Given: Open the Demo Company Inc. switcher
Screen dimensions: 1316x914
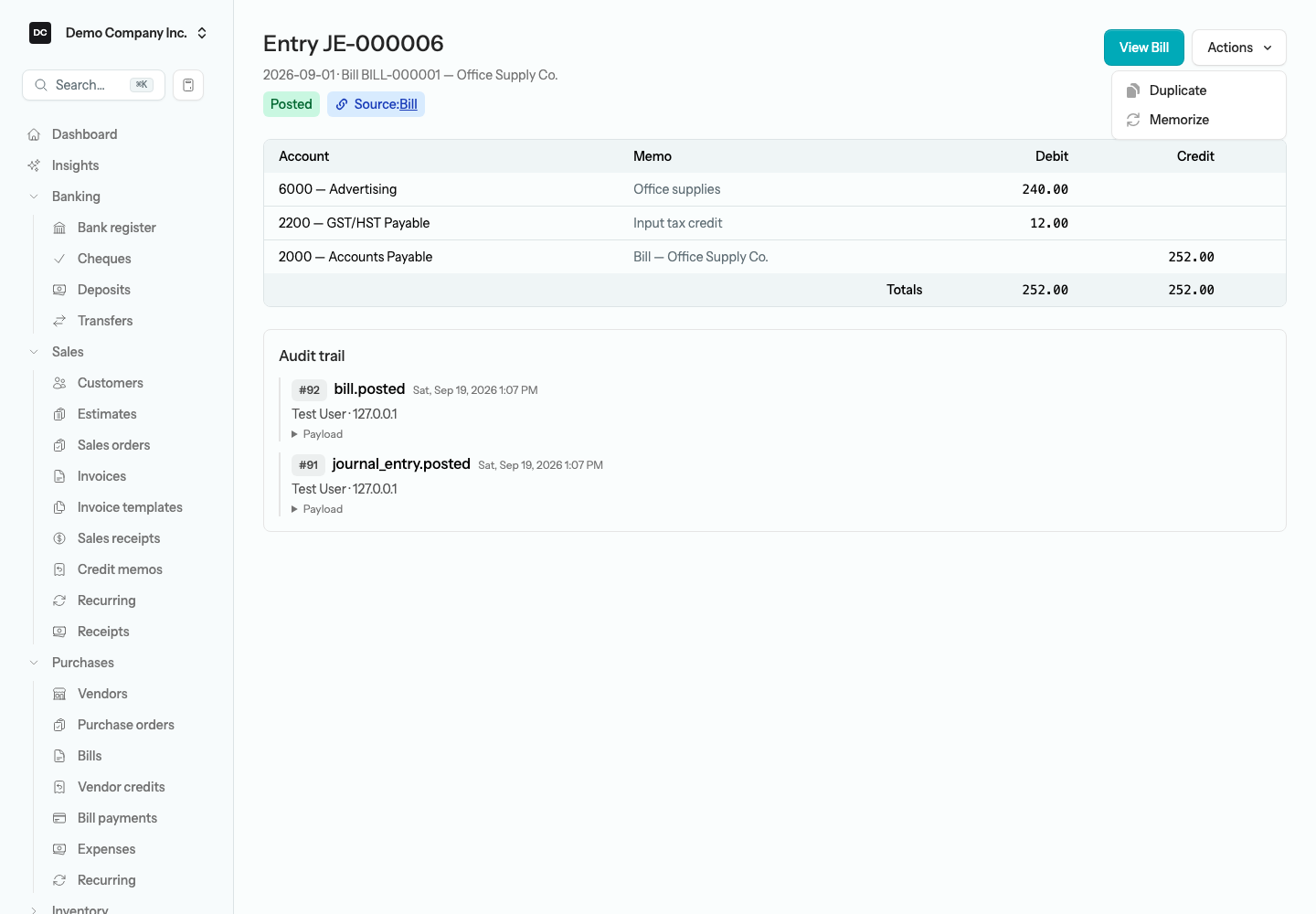Looking at the screenshot, I should click(x=119, y=33).
